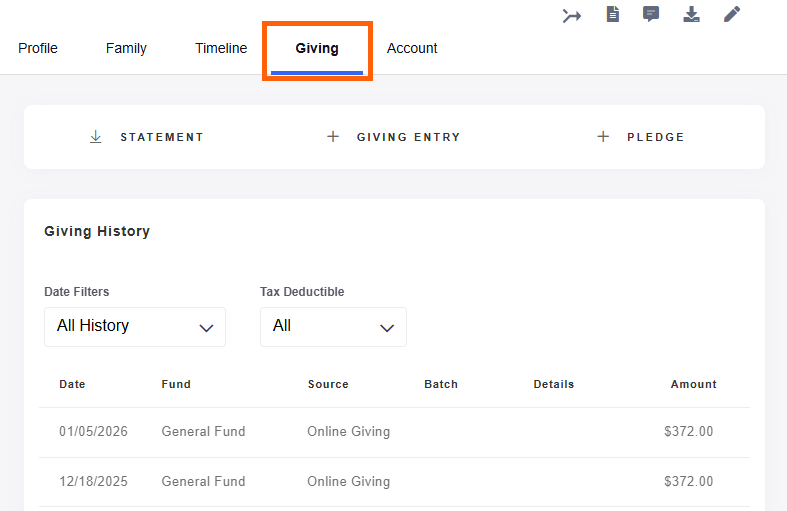Click the Batch column header

[441, 384]
